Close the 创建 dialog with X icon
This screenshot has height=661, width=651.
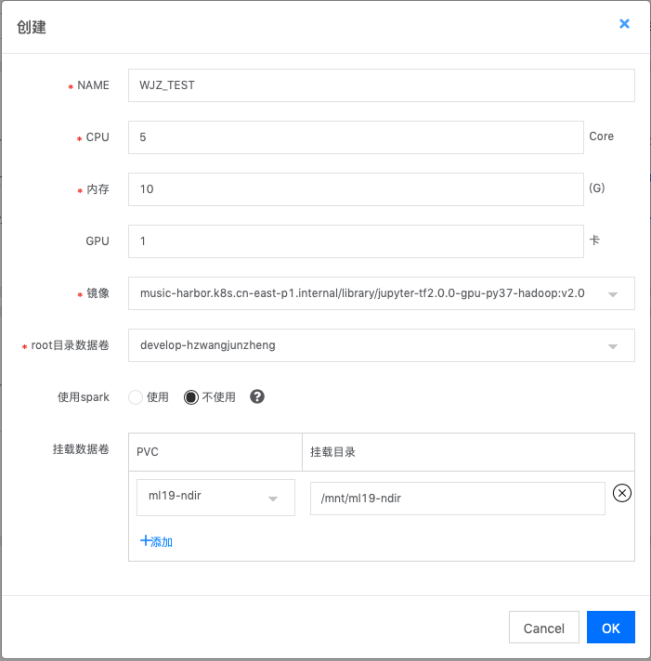tap(624, 24)
